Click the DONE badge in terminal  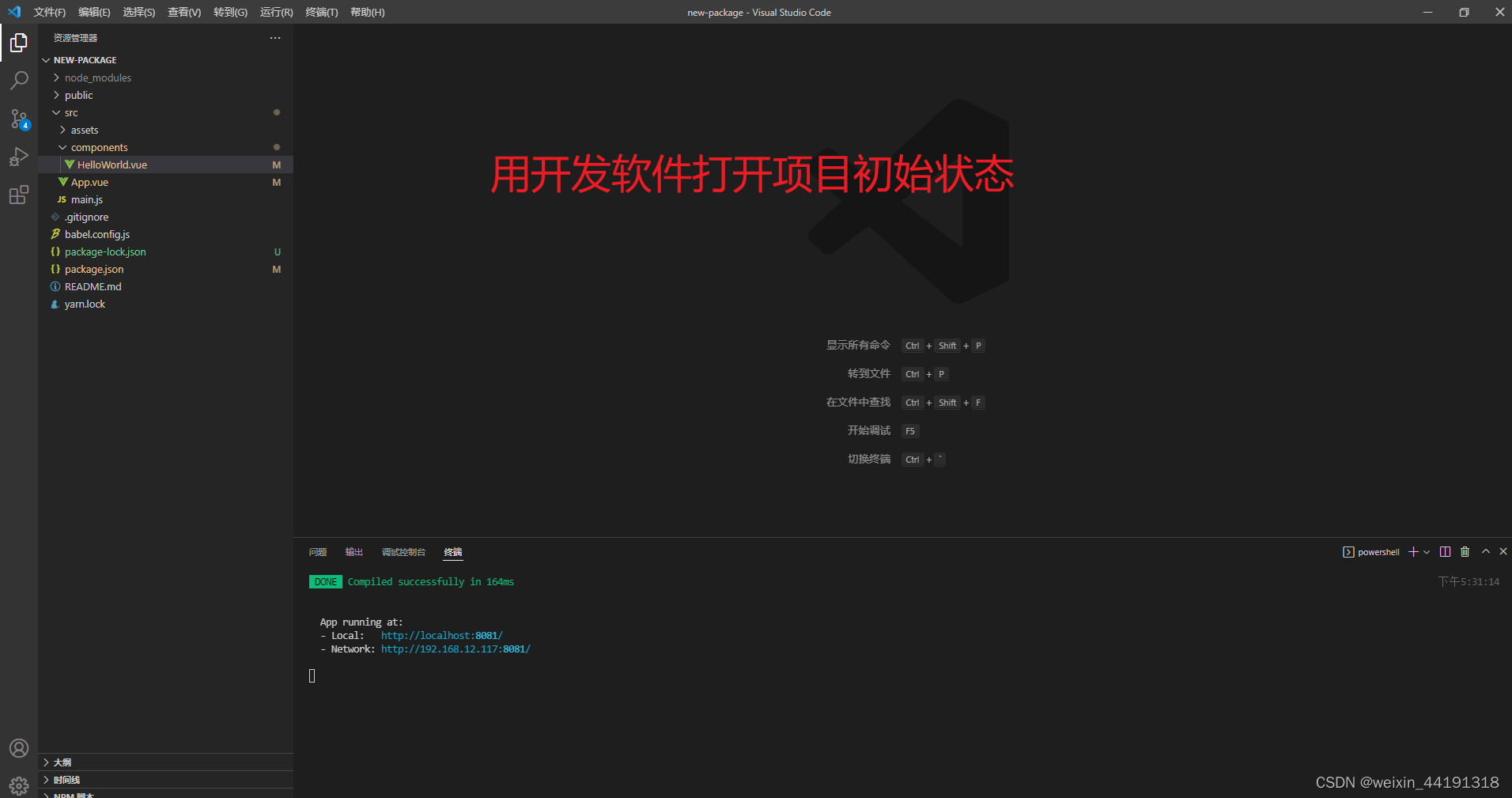pyautogui.click(x=326, y=582)
